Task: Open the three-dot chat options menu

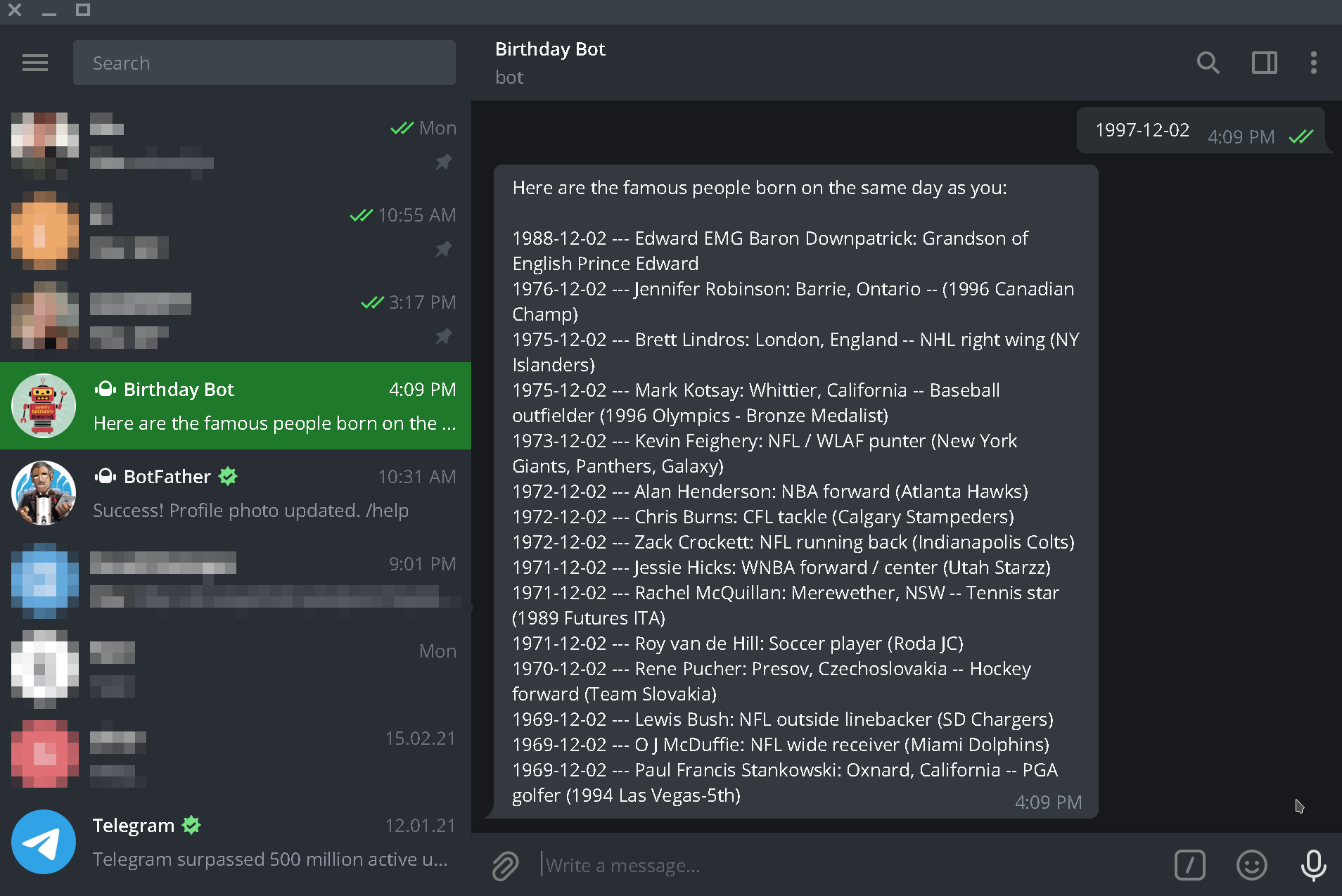Action: (1313, 63)
